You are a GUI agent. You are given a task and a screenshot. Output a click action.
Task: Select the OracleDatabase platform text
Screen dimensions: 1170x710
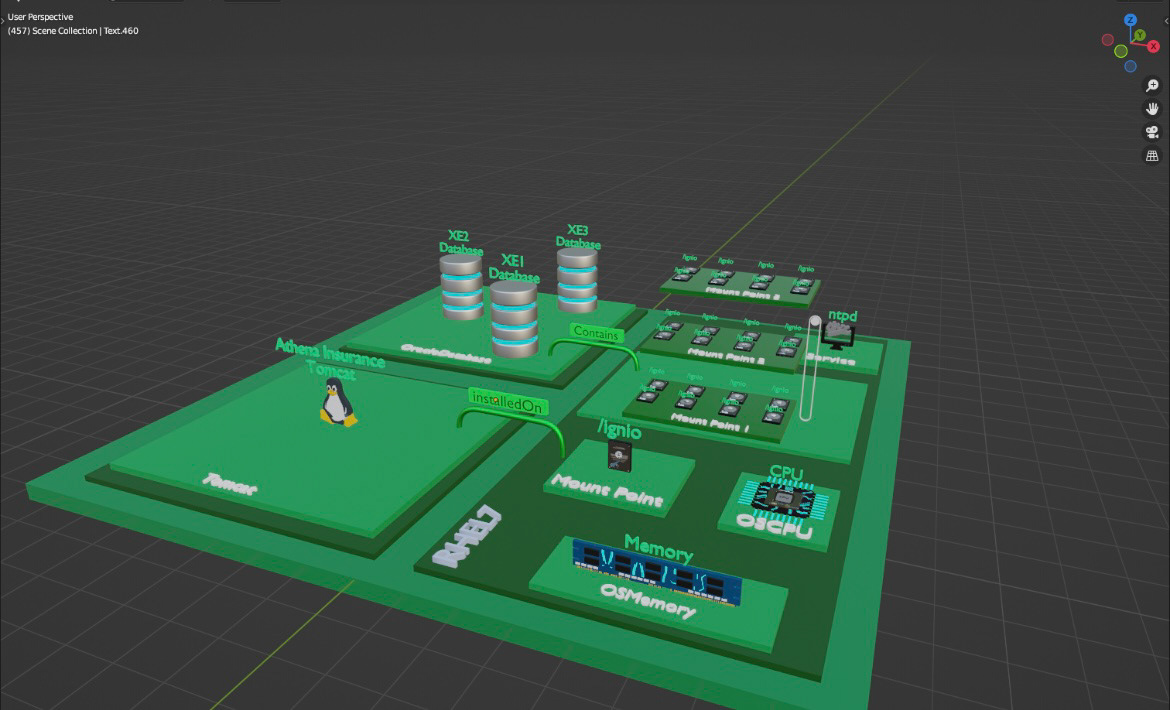(x=445, y=354)
